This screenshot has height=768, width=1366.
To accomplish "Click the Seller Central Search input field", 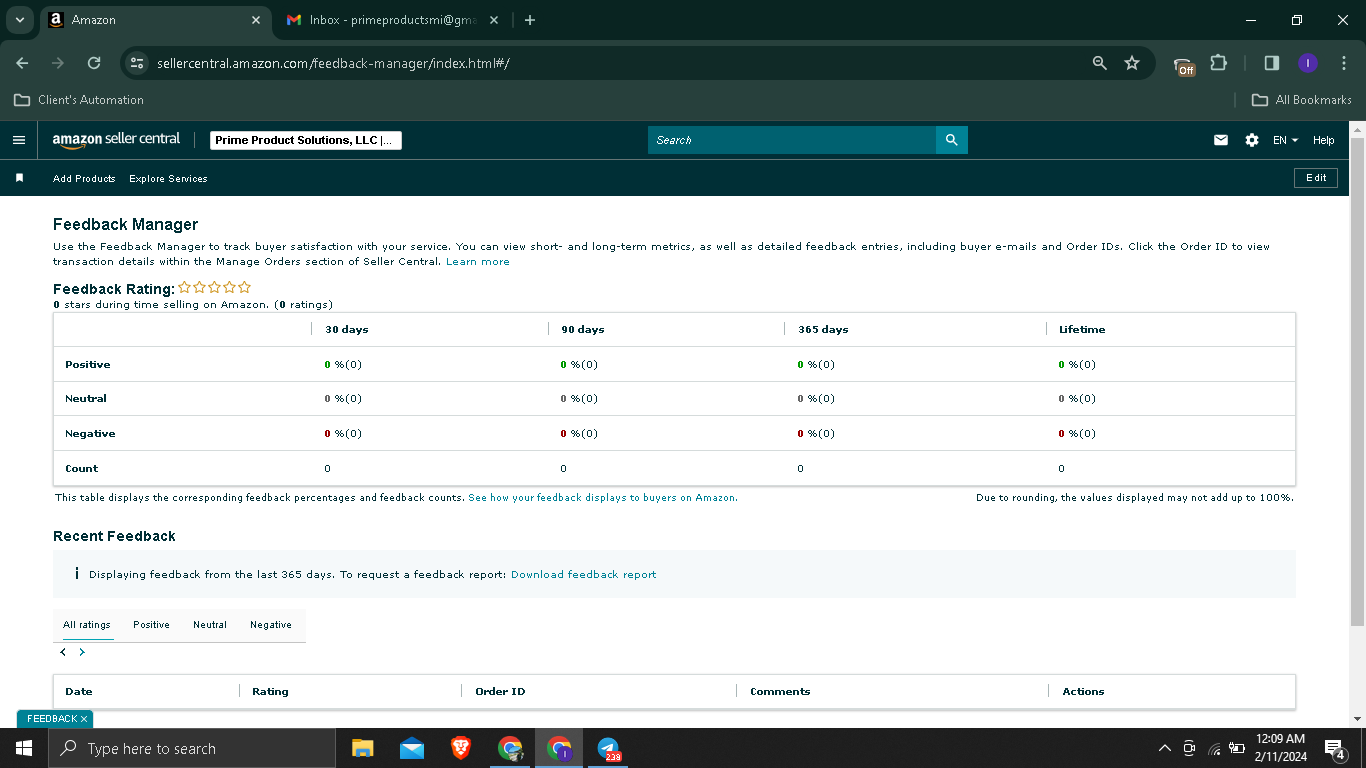I will tap(792, 140).
